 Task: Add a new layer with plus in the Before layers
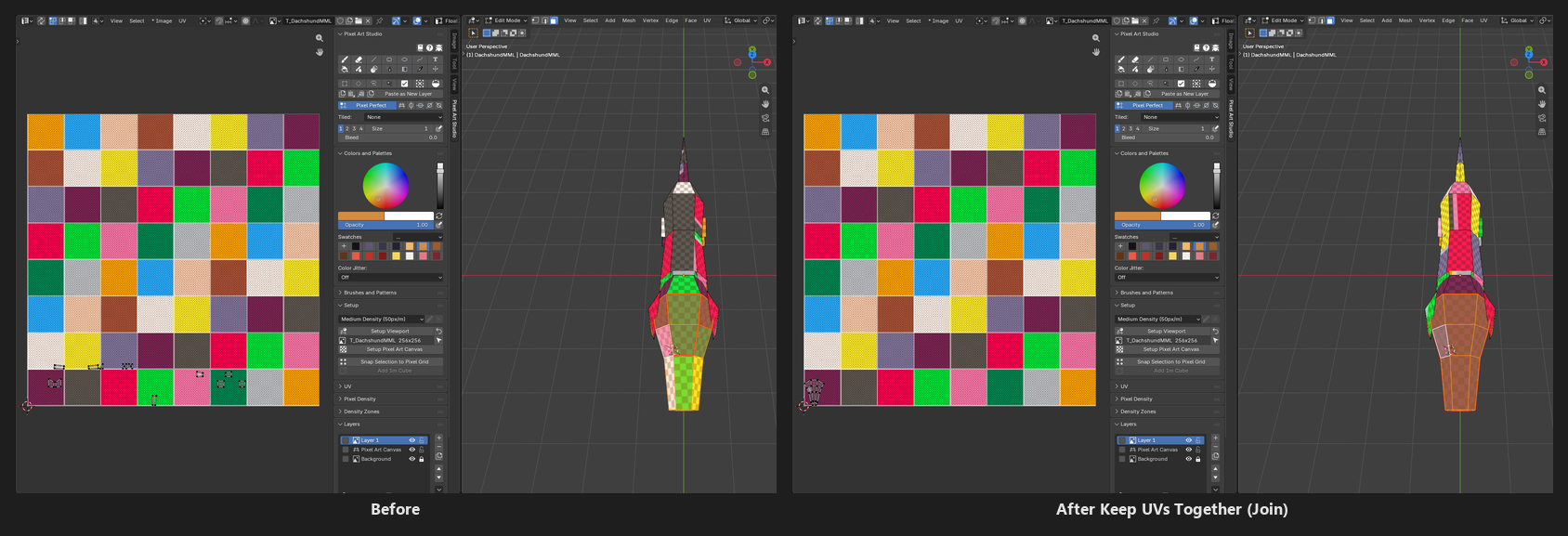pyautogui.click(x=439, y=438)
